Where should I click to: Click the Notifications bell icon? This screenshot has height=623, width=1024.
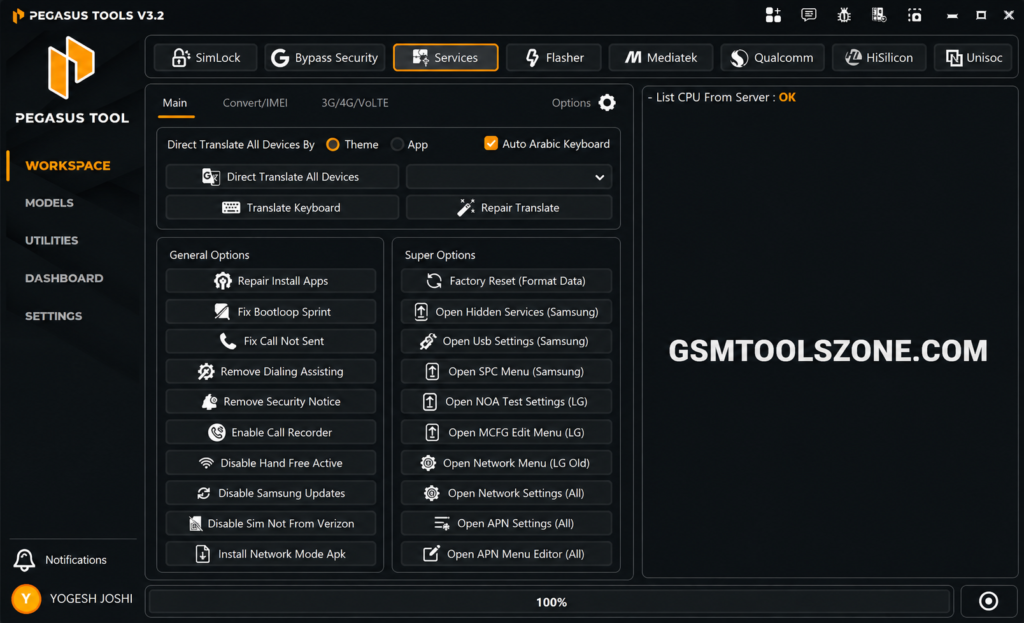(x=24, y=560)
